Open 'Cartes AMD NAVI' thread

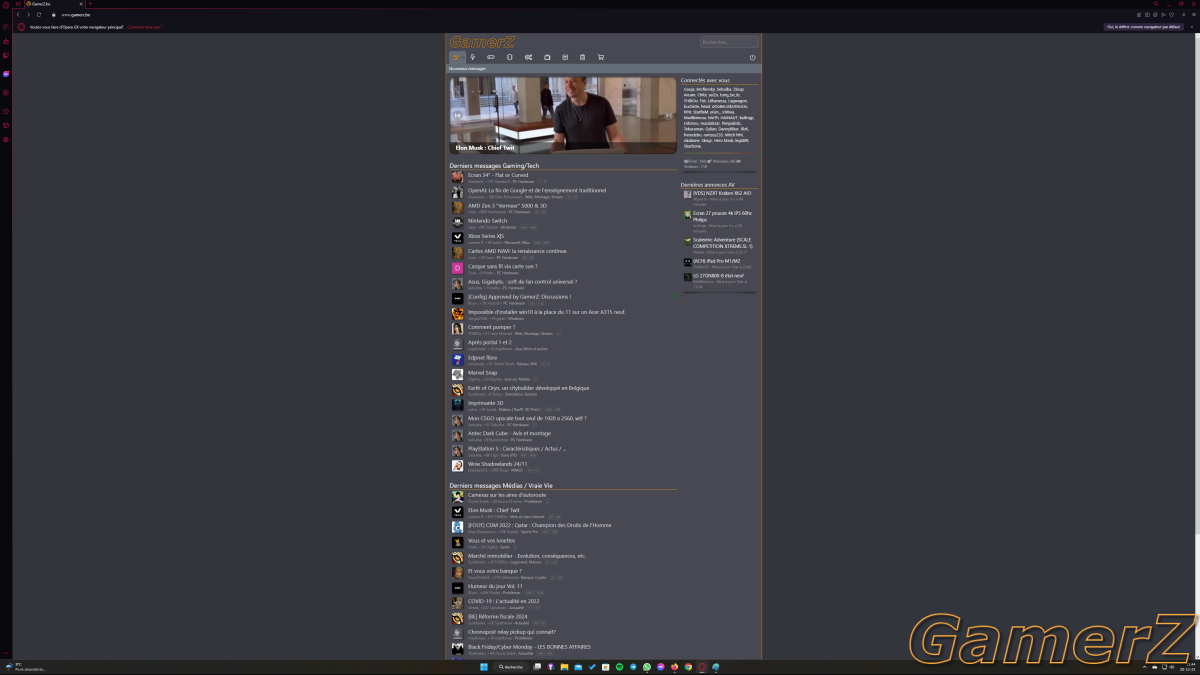[517, 251]
